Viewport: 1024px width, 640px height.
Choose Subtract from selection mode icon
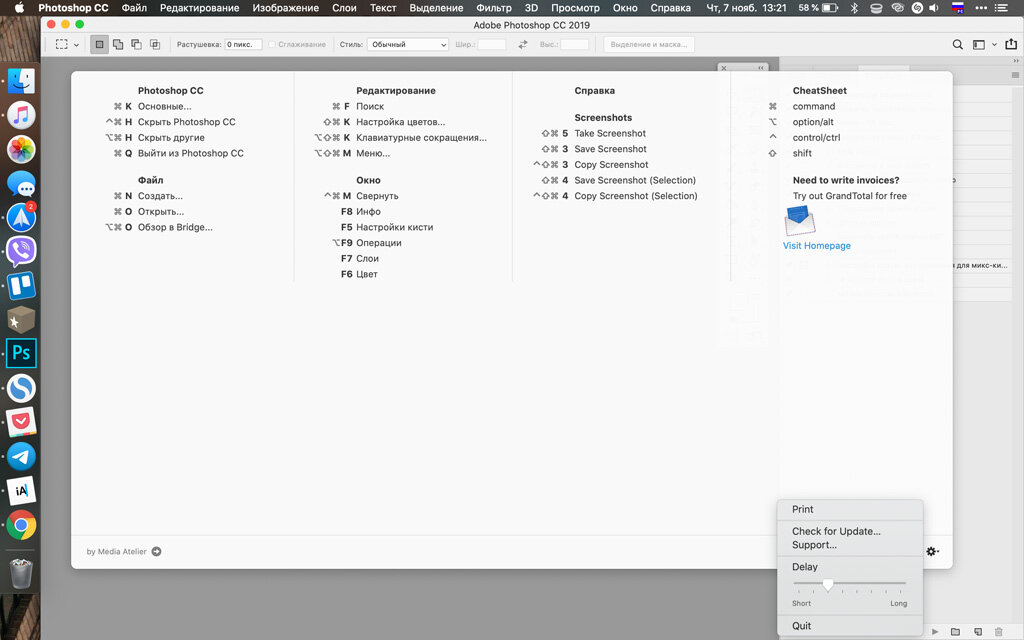click(136, 44)
